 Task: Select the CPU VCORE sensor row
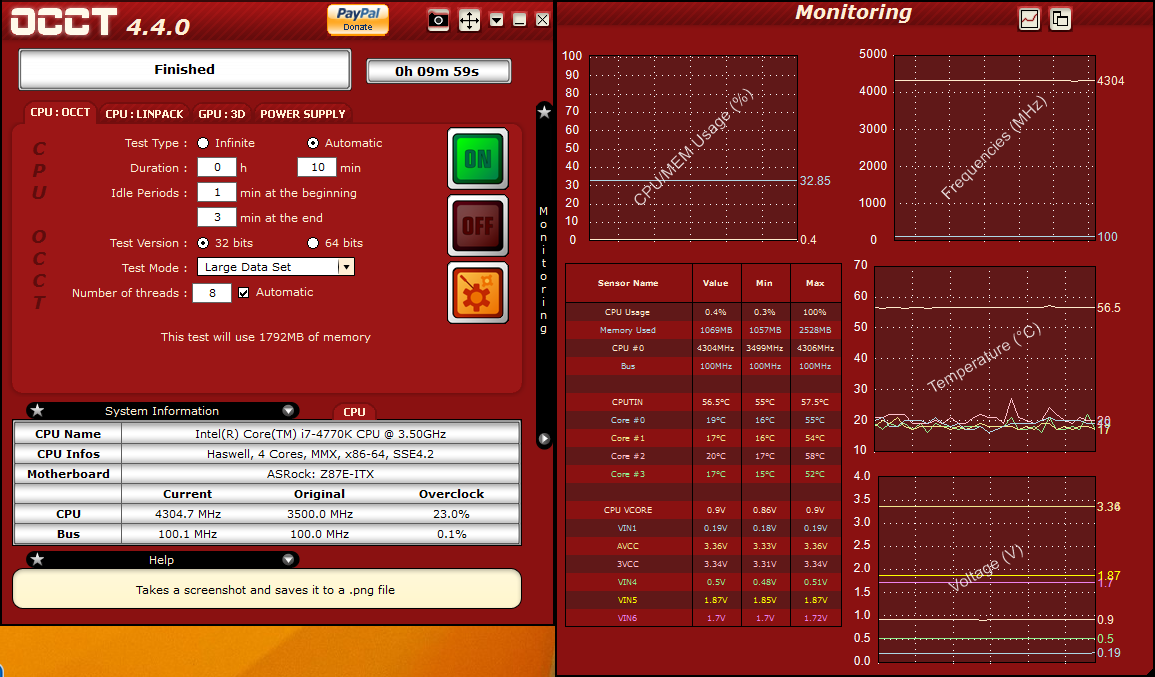[703, 510]
